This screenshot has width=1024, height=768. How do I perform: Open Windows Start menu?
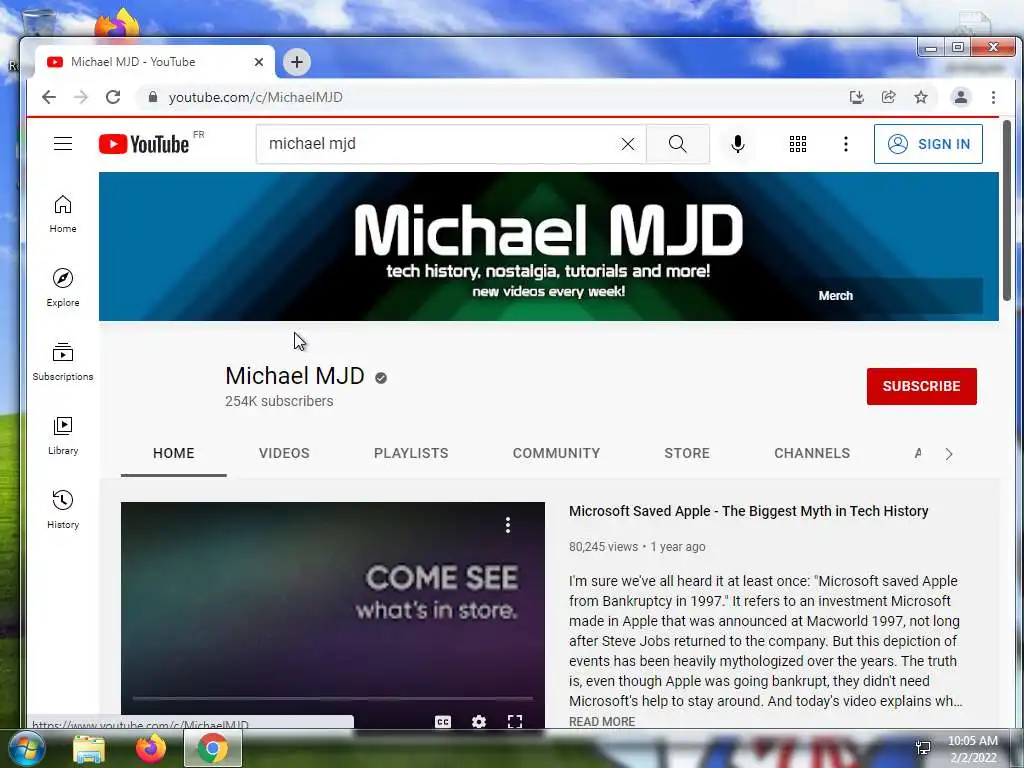pos(25,748)
